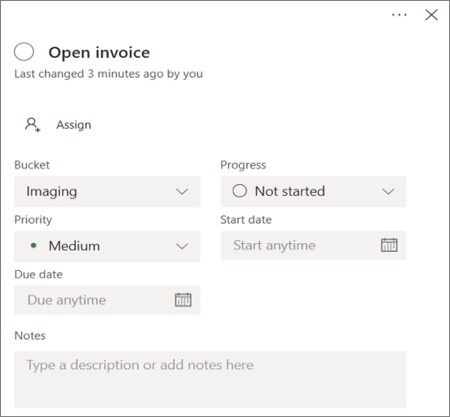Expand Progress dropdown chevron arrow
The width and height of the screenshot is (450, 417).
point(388,192)
